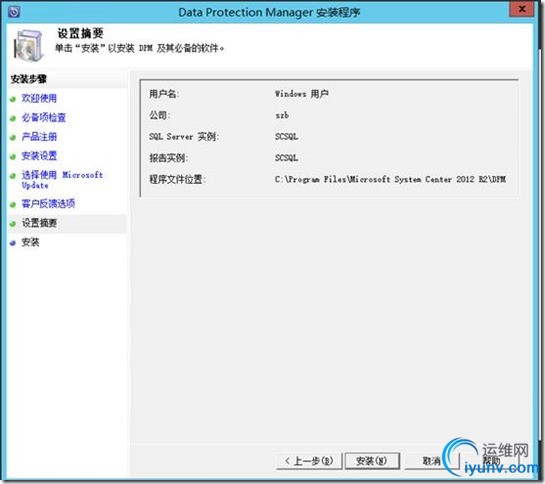Viewport: 545px width, 484px height.
Task: Click the C:\Program Files install path value
Action: point(390,179)
